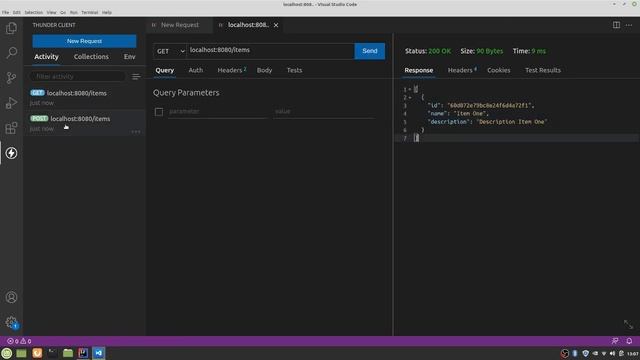Screen dimensions: 640x360
Task: Open editor More Actions ellipsis
Action: tap(629, 25)
